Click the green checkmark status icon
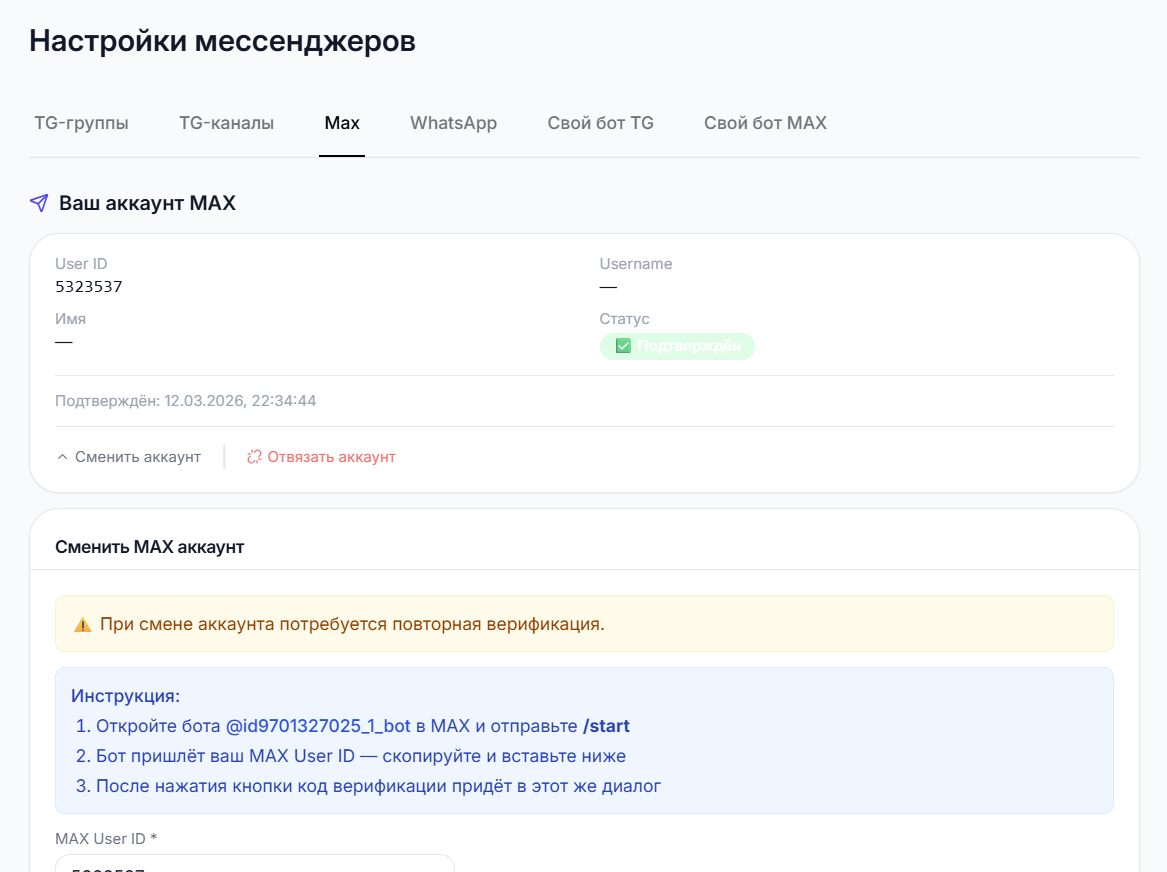The width and height of the screenshot is (1167, 872). [x=623, y=346]
